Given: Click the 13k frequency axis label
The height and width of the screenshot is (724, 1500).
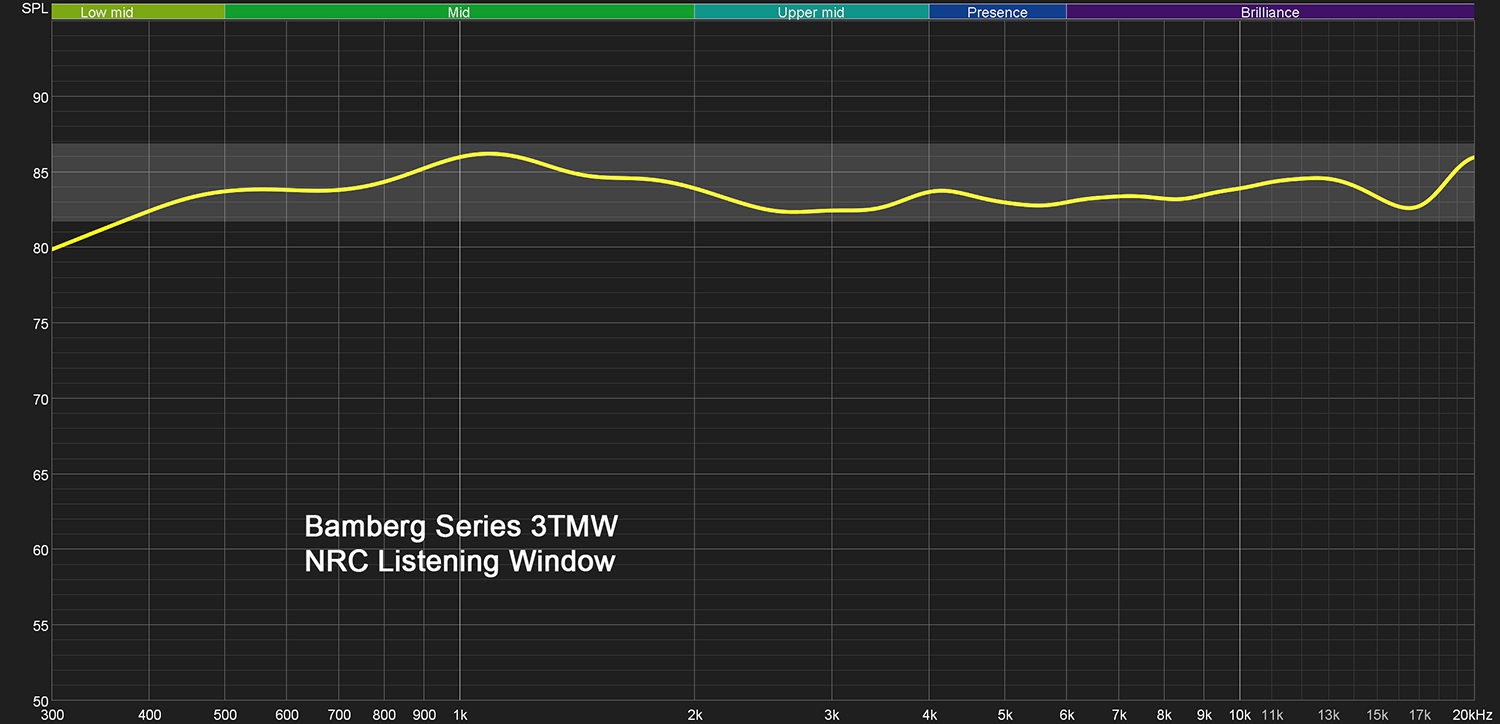Looking at the screenshot, I should click(1328, 715).
